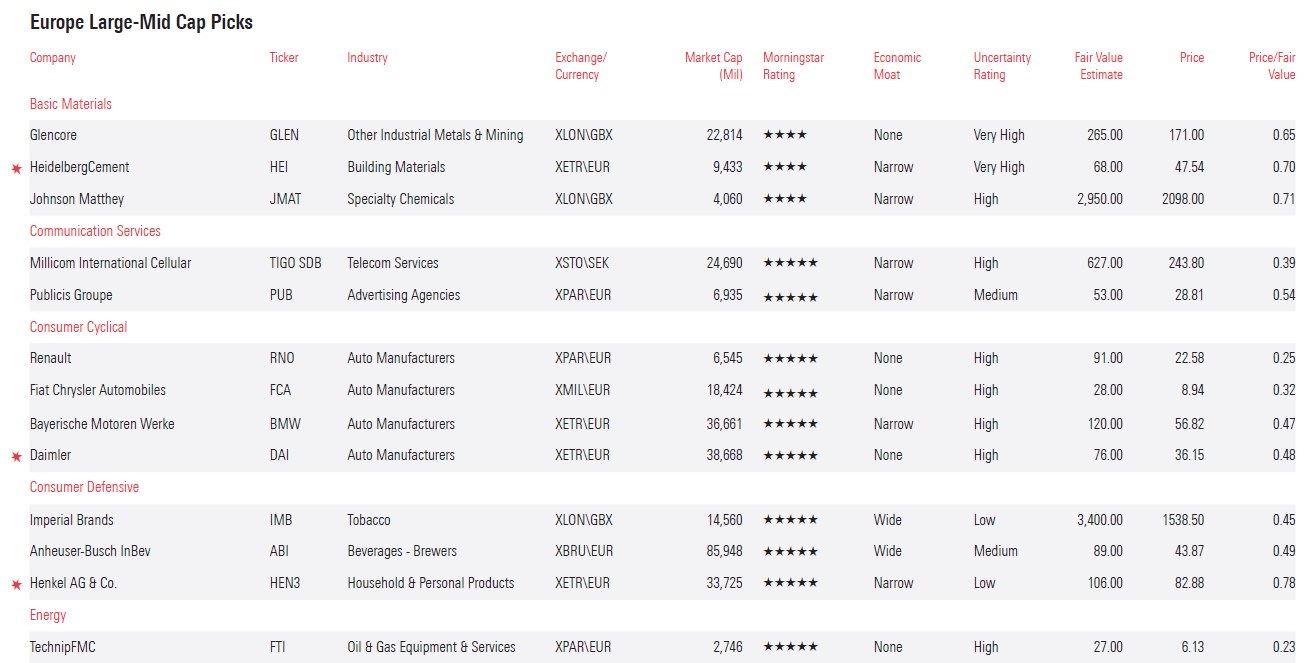This screenshot has height=663, width=1305.
Task: Click Glencore's four-star Morningstar rating
Action: (784, 135)
